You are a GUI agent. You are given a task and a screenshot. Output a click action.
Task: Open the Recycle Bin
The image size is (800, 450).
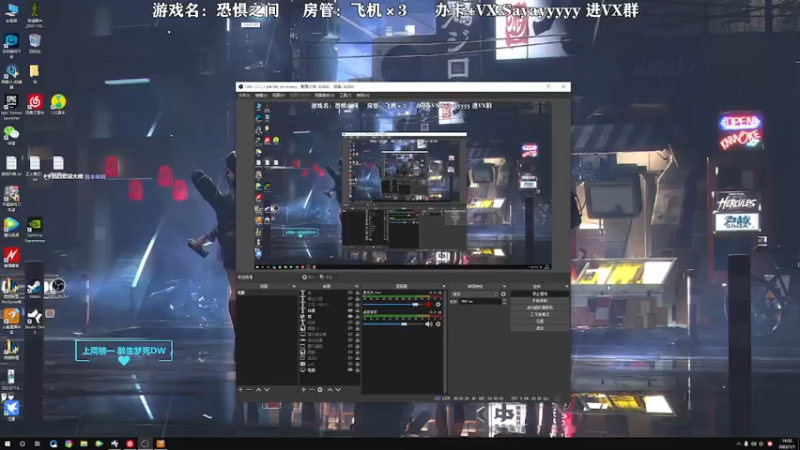click(x=35, y=43)
